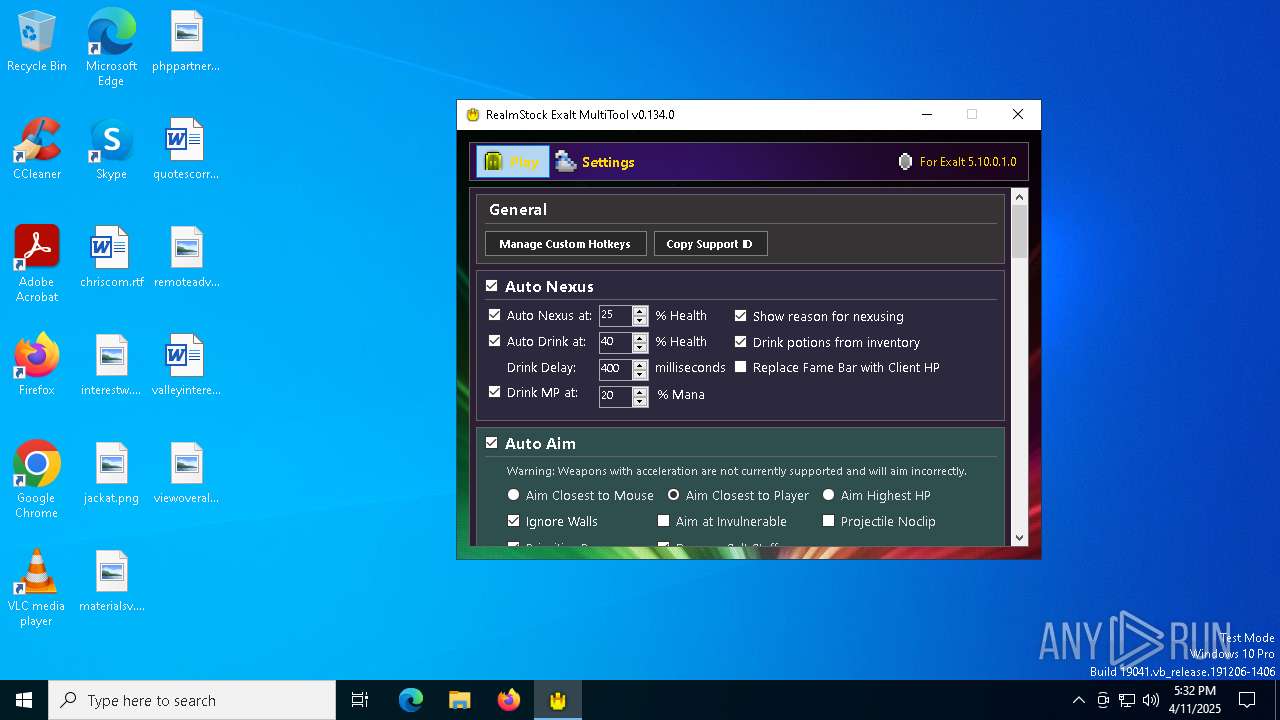Select Aim Highest HP option
This screenshot has height=720, width=1280.
pos(829,495)
